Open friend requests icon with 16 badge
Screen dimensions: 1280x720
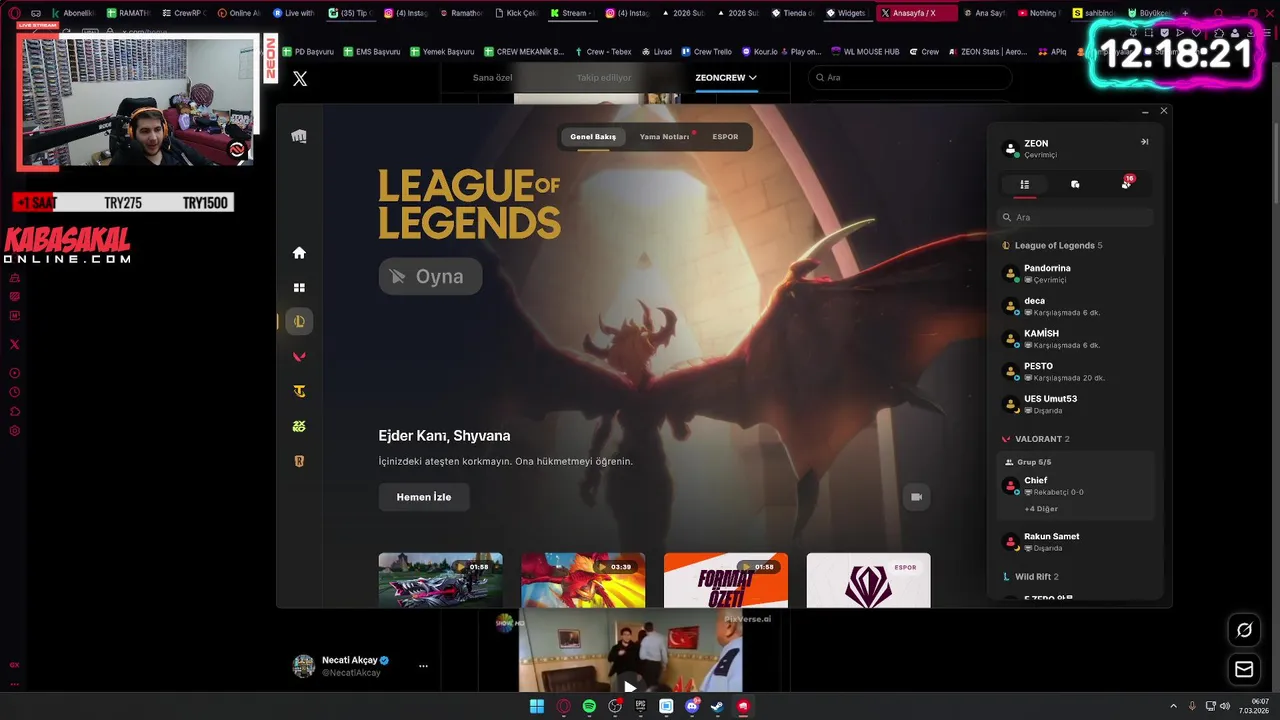click(1127, 183)
